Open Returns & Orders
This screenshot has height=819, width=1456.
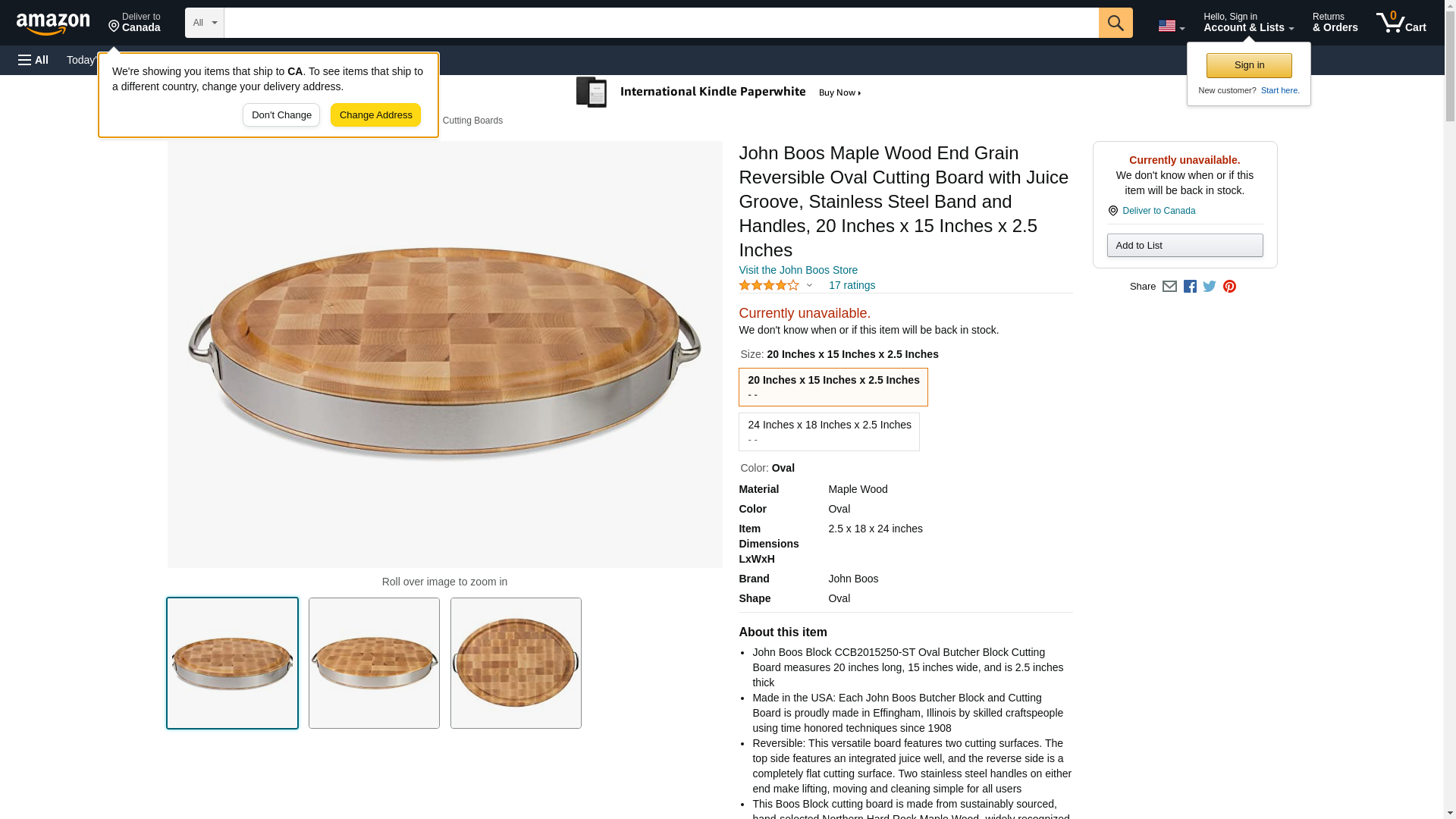pos(1335,23)
